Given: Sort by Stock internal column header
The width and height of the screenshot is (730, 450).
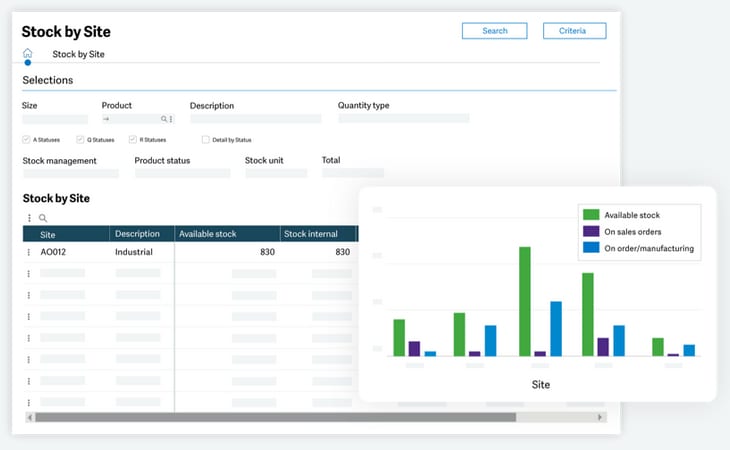Looking at the screenshot, I should 319,234.
